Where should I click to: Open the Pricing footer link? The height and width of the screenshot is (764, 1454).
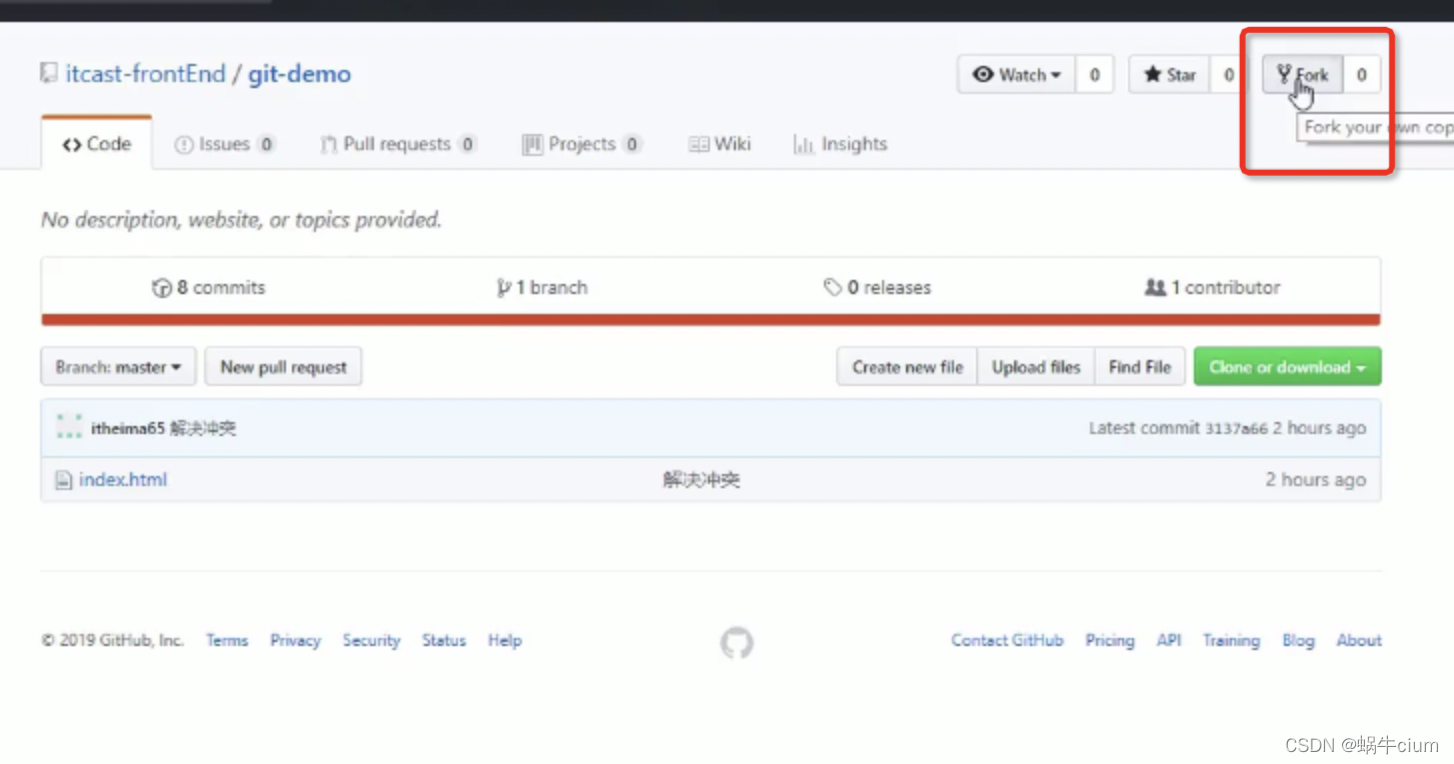pos(1110,641)
